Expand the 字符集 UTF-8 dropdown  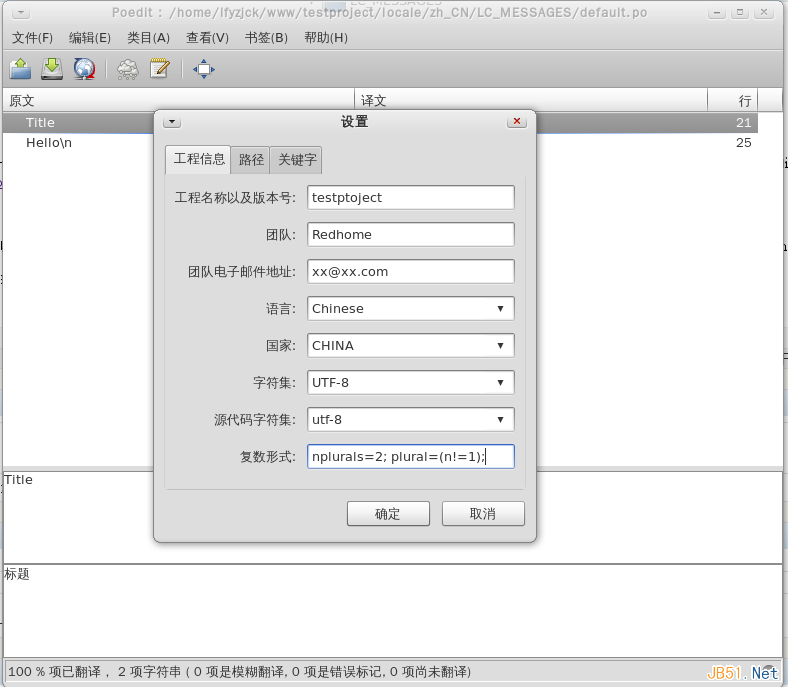point(411,383)
